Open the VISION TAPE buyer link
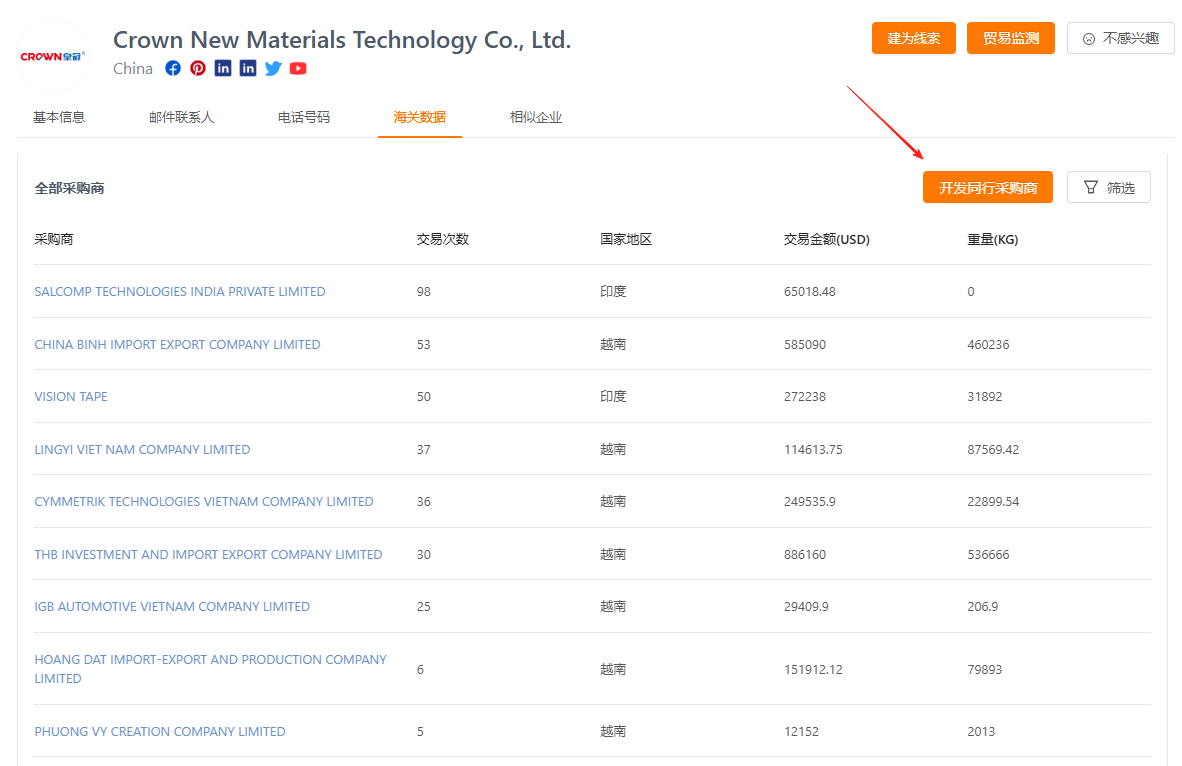 point(71,397)
